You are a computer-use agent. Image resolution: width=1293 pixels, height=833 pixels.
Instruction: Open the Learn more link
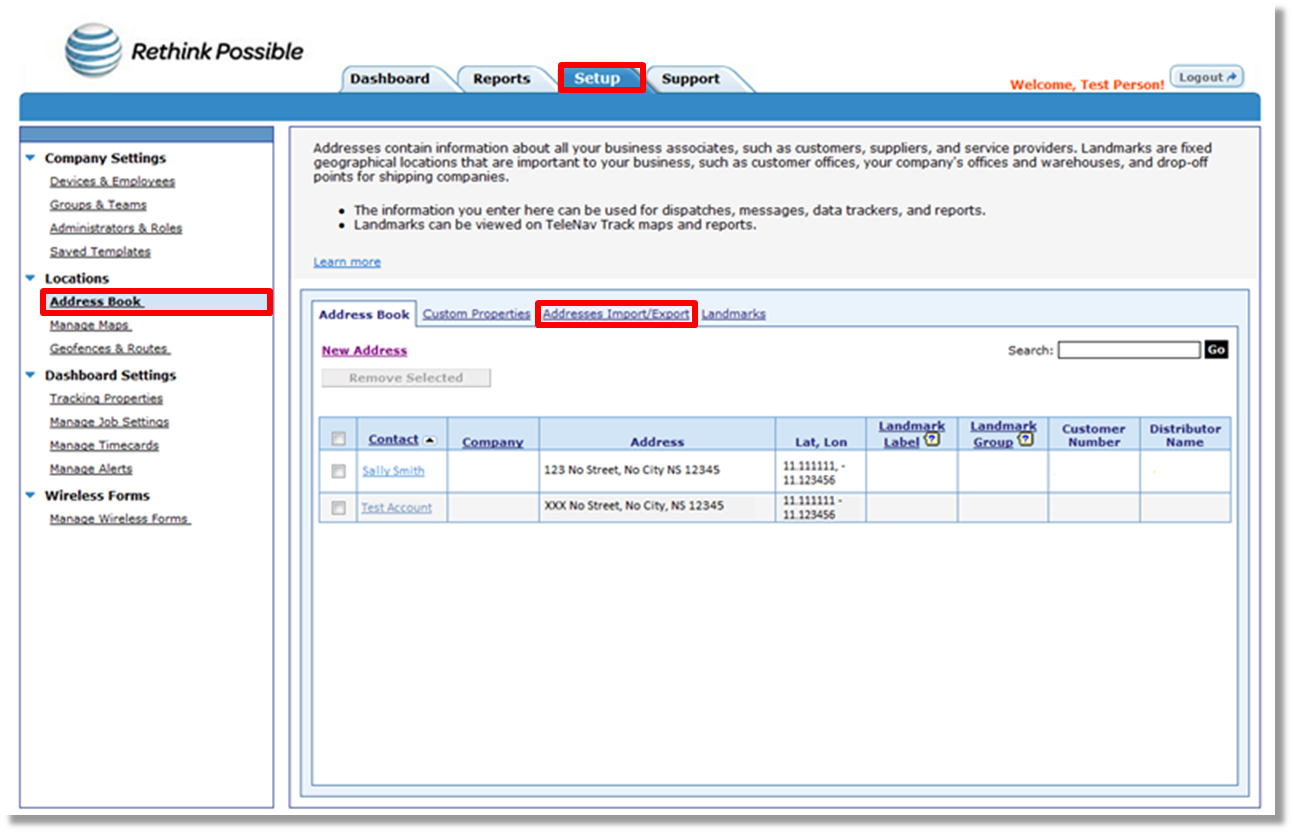click(347, 262)
